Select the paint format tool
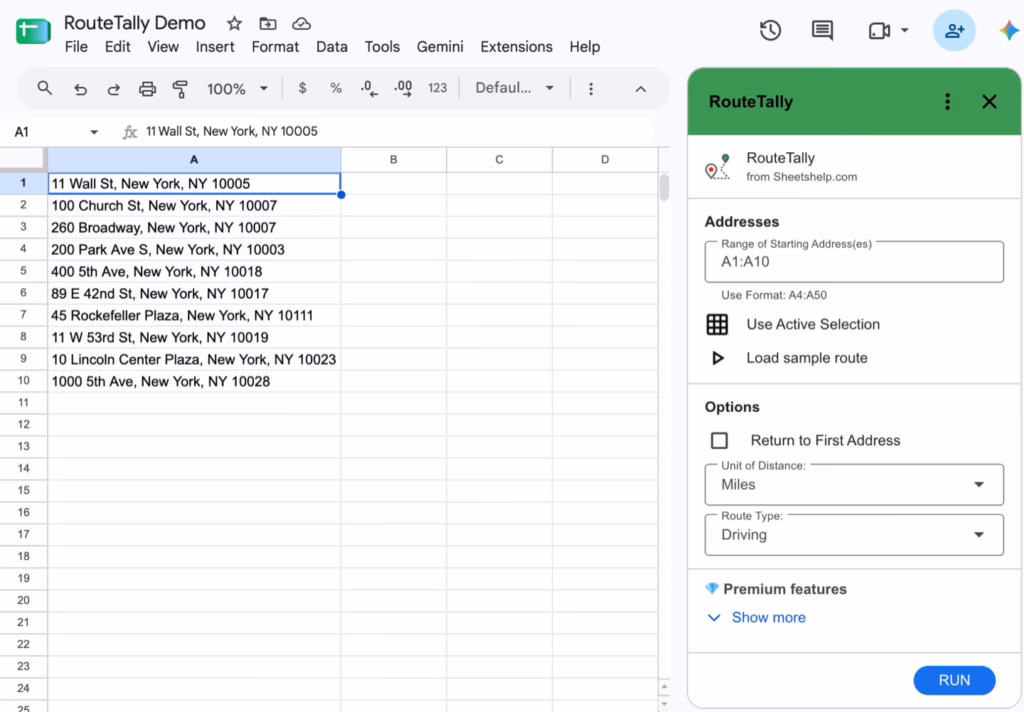 point(180,89)
